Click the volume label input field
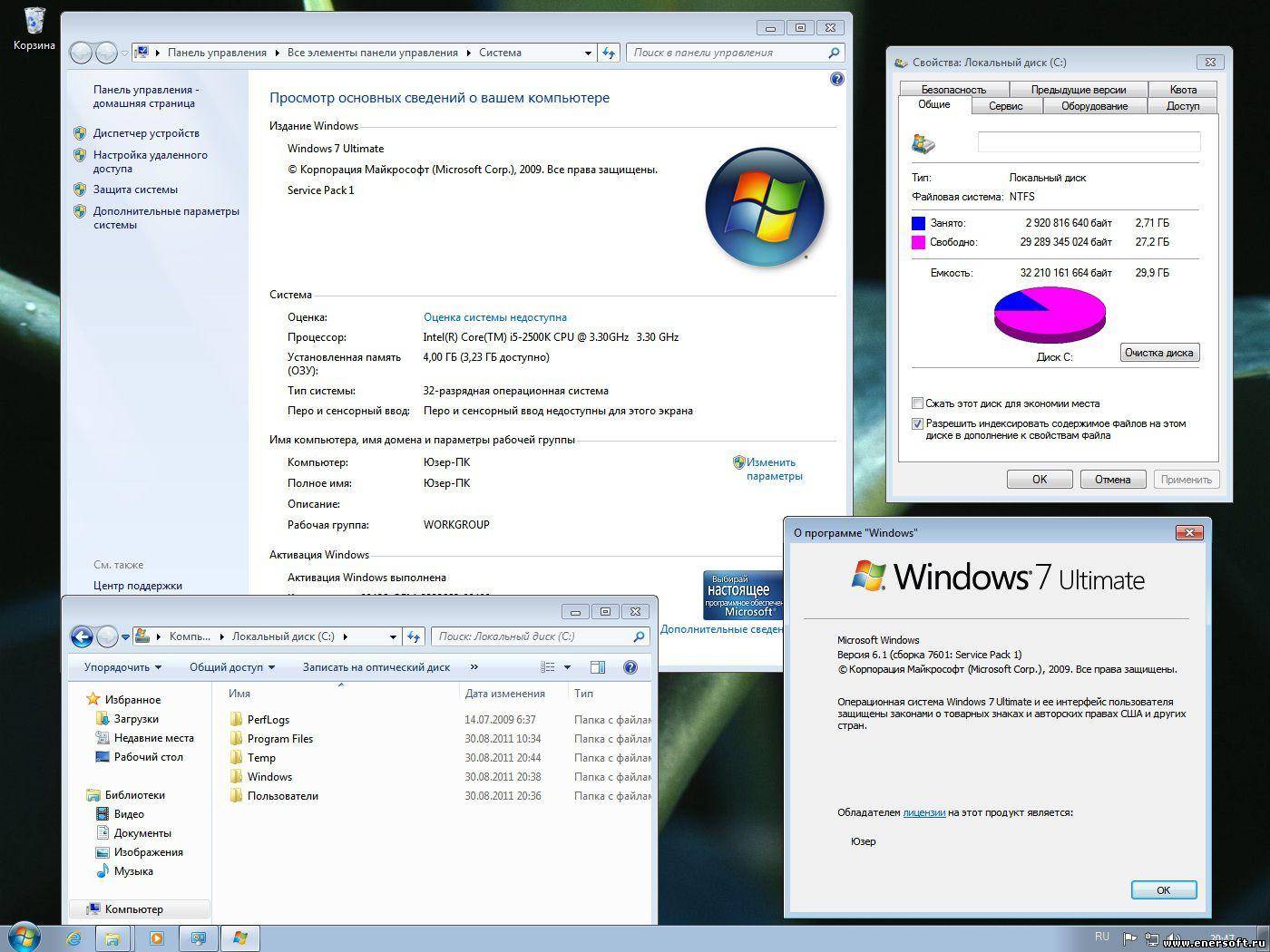Viewport: 1270px width, 952px height. coord(1089,142)
